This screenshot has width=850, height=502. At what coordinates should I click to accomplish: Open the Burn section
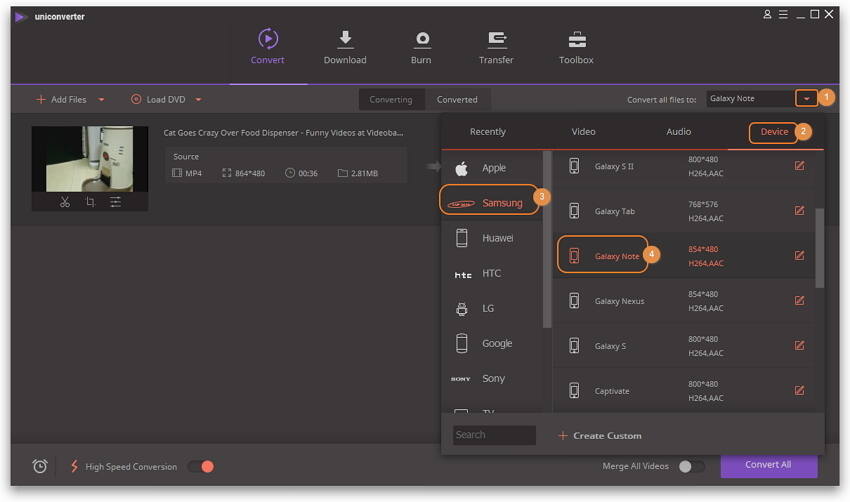421,47
